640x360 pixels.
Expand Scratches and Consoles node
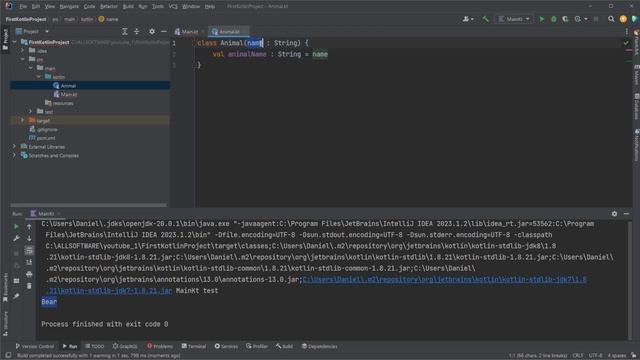tap(15, 156)
